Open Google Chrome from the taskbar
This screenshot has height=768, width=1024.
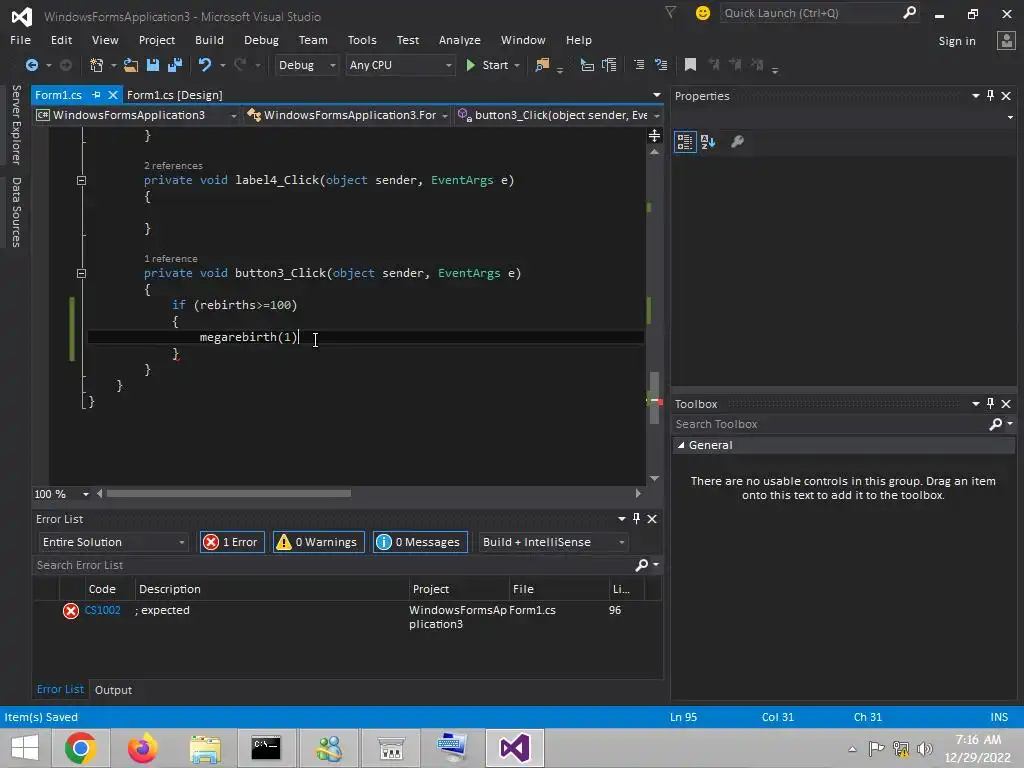(80, 748)
